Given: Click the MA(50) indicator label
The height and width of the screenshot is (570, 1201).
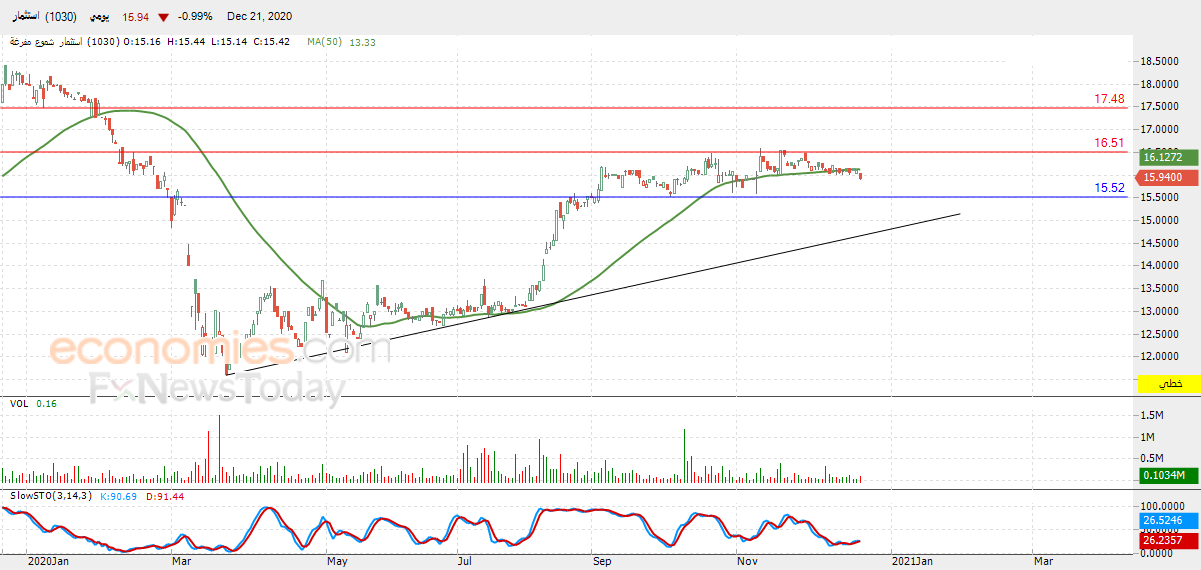Looking at the screenshot, I should point(326,42).
